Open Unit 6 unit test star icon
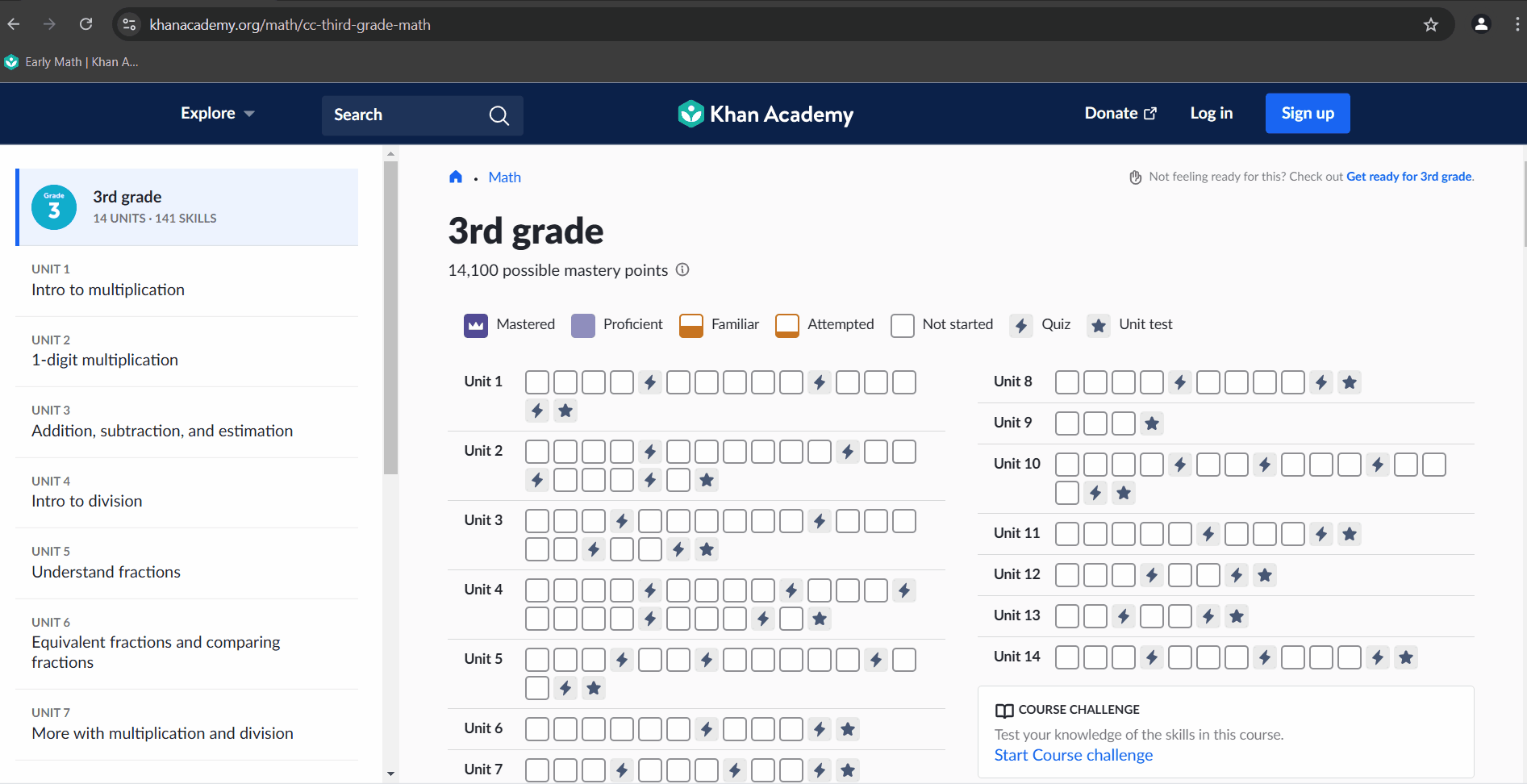This screenshot has width=1527, height=784. pos(848,729)
